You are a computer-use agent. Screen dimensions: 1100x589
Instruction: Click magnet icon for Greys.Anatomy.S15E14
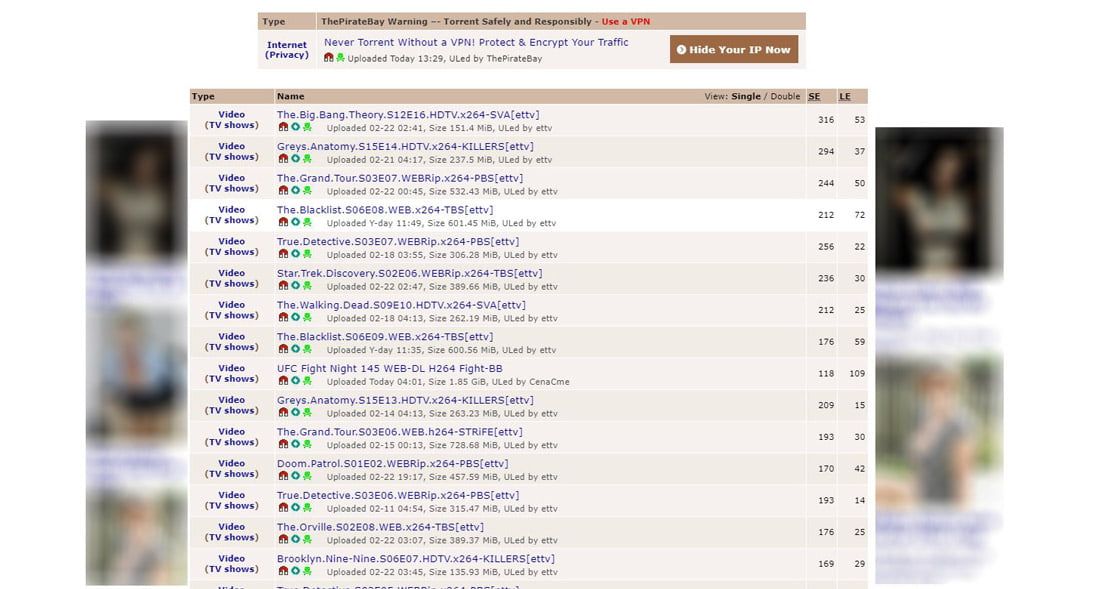click(283, 158)
